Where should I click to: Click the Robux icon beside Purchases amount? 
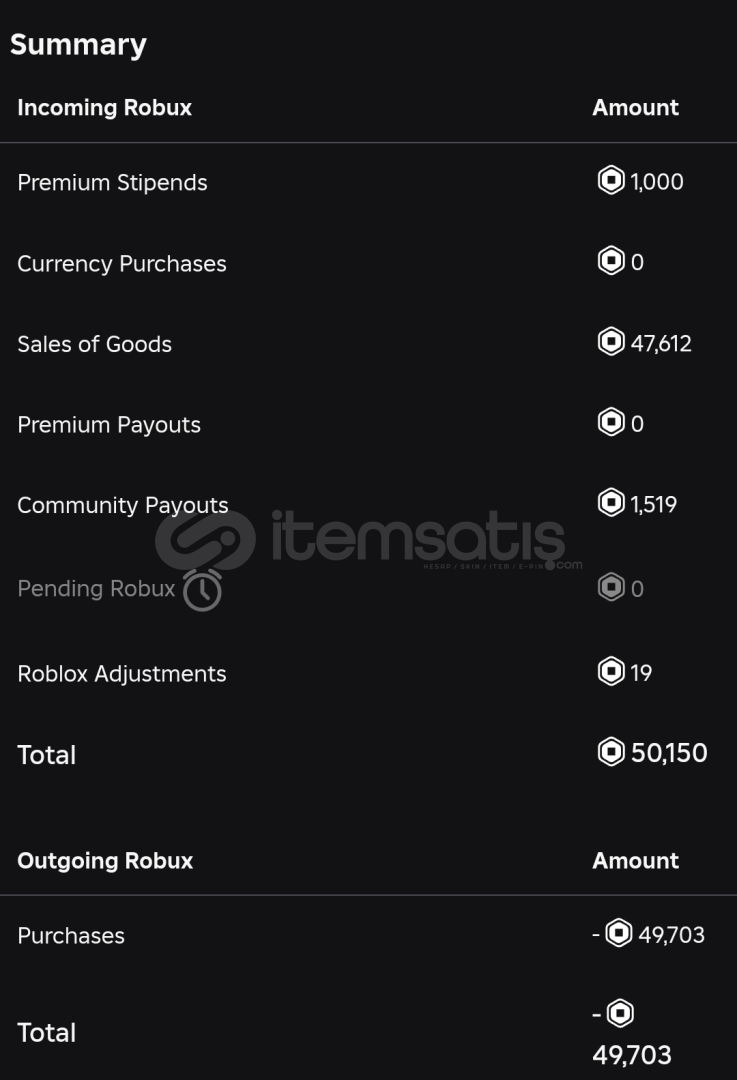click(x=619, y=934)
